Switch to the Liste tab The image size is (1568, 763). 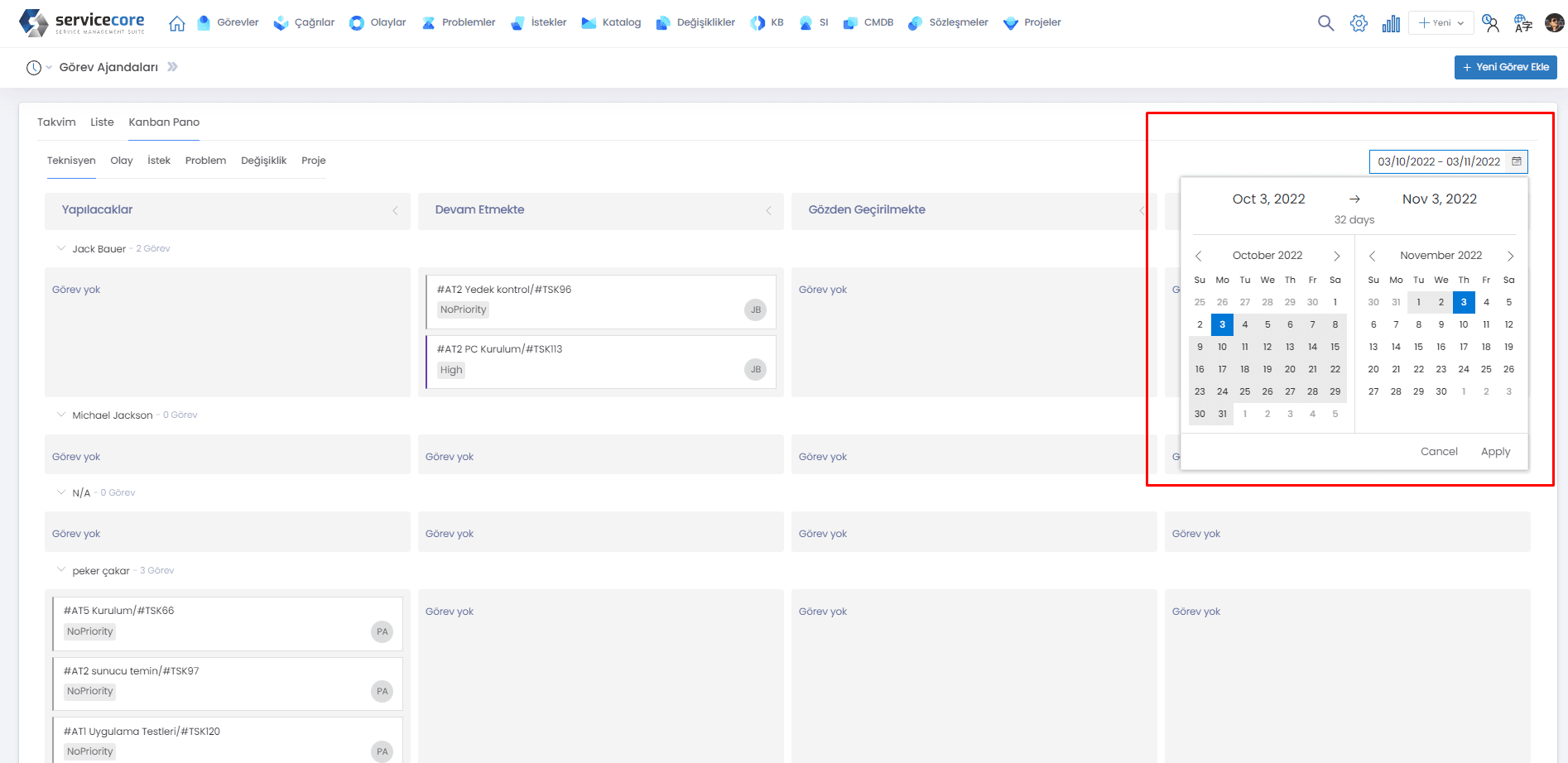[x=102, y=122]
